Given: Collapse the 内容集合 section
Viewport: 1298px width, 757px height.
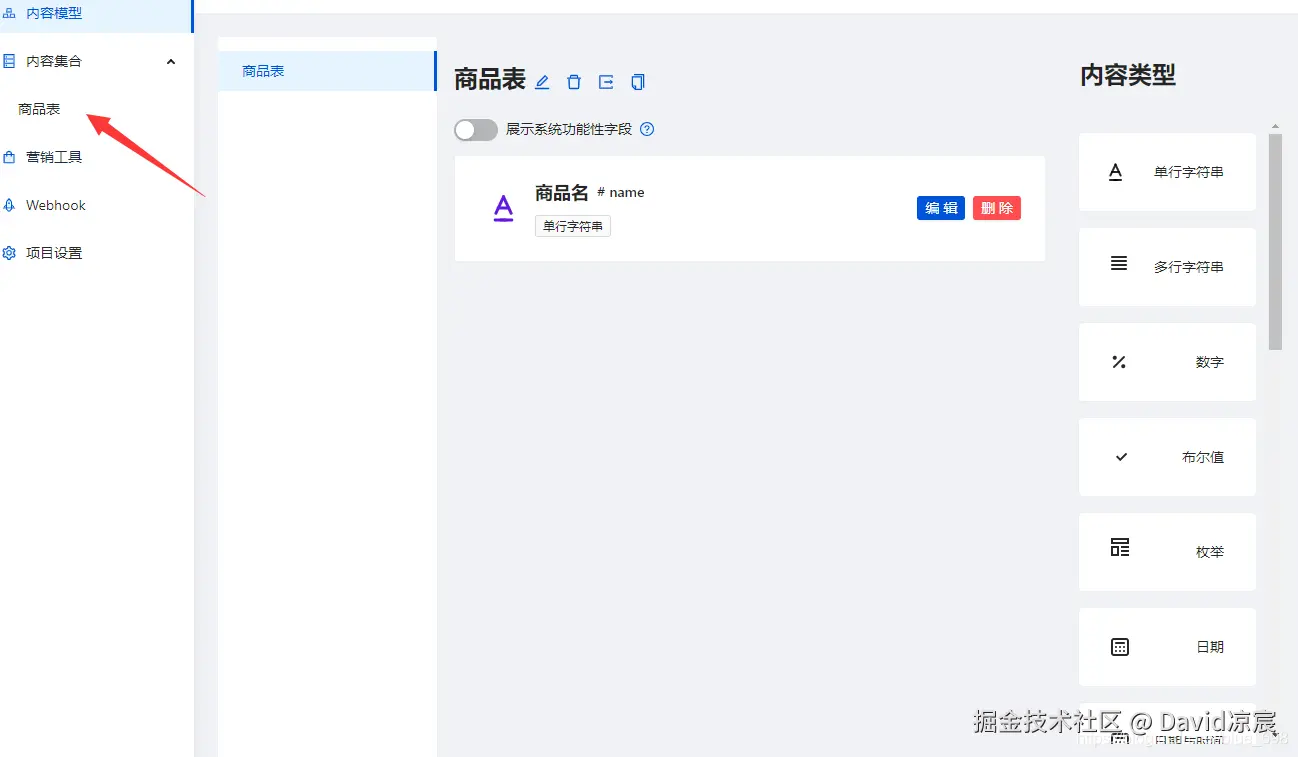Looking at the screenshot, I should pos(170,61).
